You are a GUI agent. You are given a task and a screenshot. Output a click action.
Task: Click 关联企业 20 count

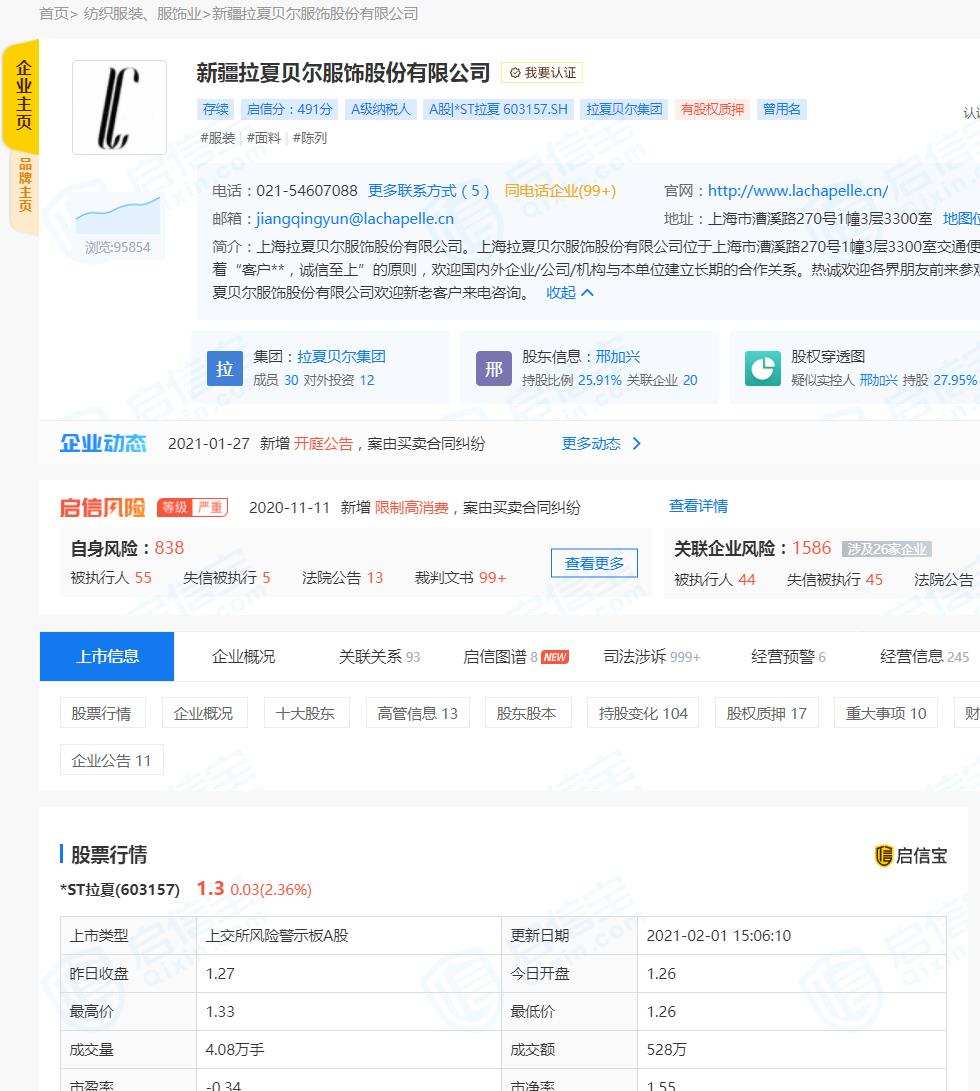point(662,380)
